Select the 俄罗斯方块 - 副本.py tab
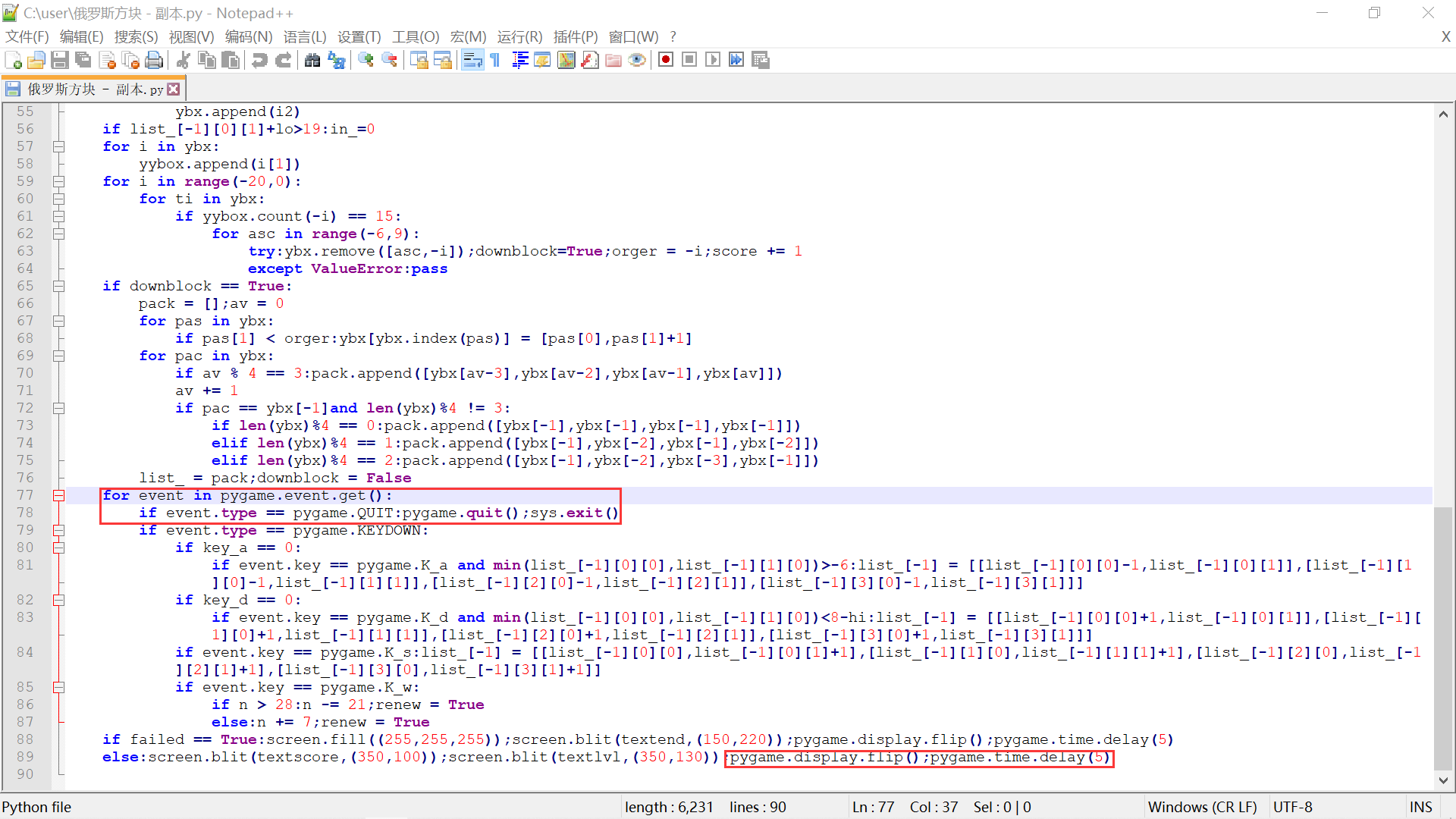Screen dimensions: 1456x819 (x=95, y=89)
